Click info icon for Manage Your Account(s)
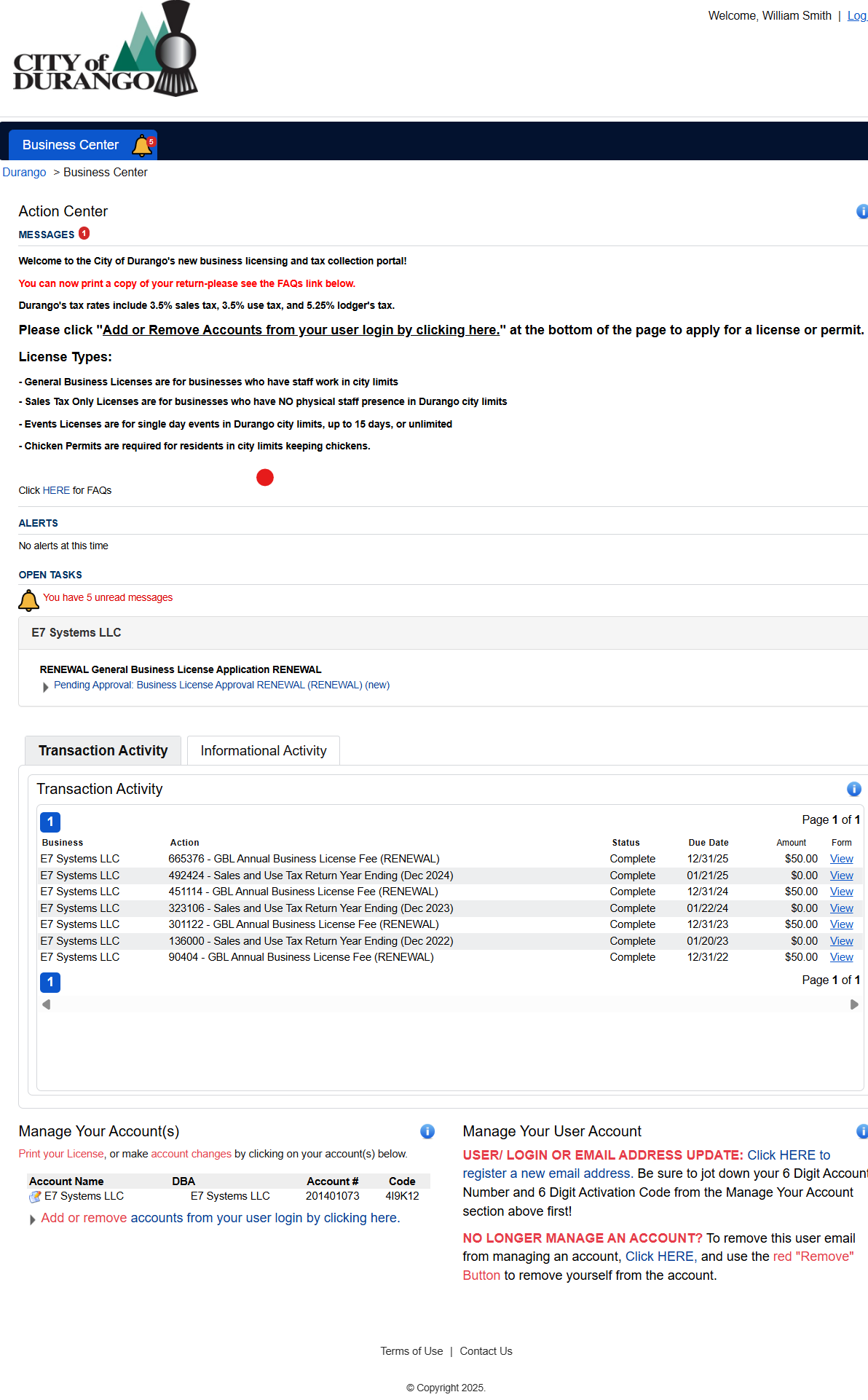 [427, 1131]
